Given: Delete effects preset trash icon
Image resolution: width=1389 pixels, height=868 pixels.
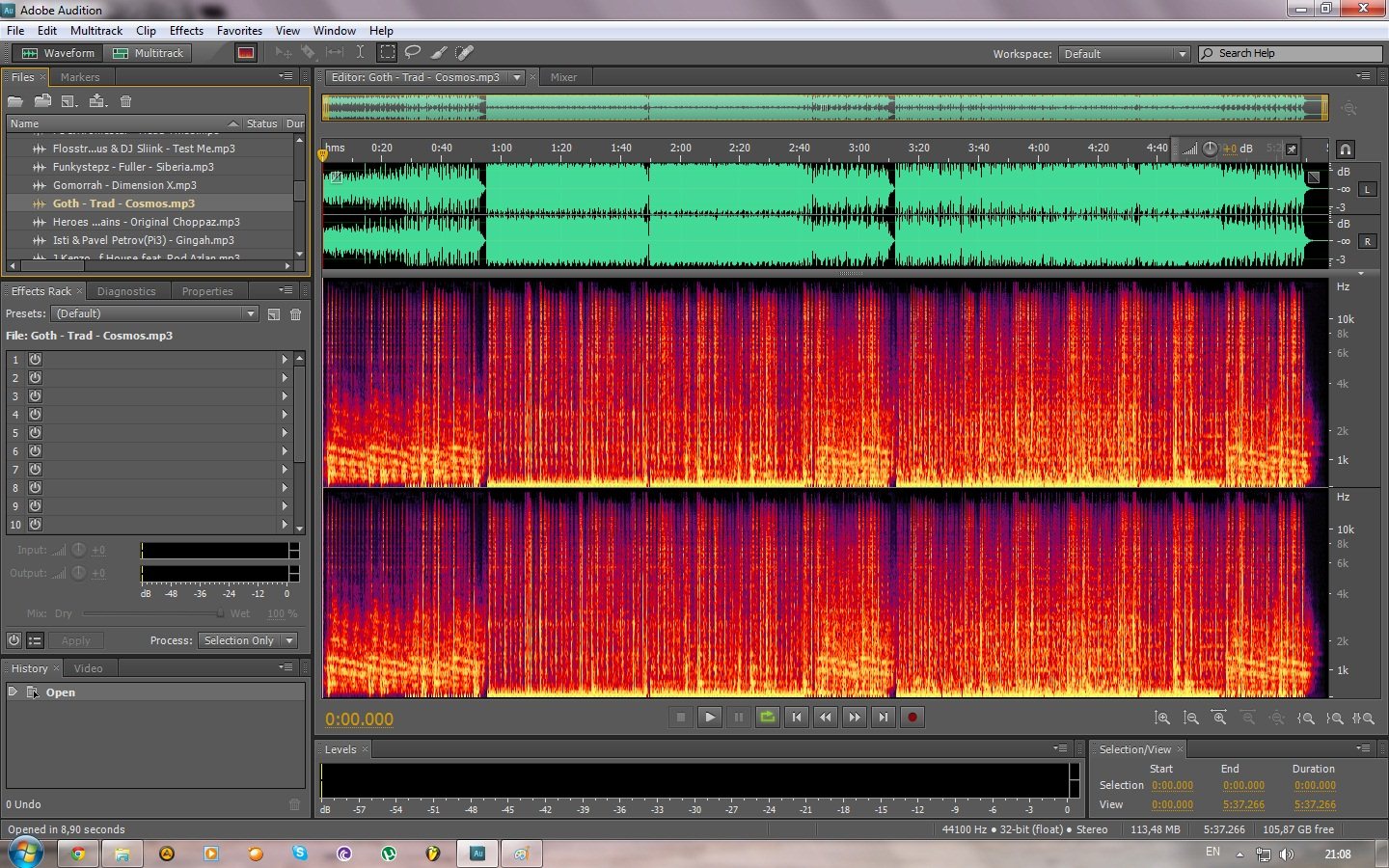Looking at the screenshot, I should coord(296,314).
